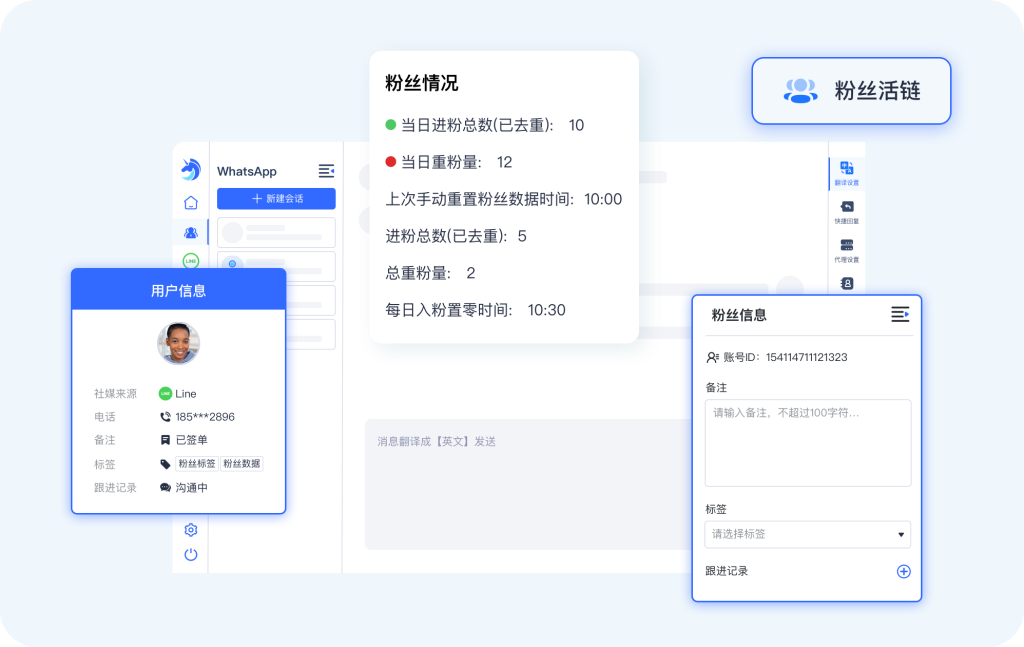Viewport: 1024px width, 647px height.
Task: Click the 每日入粉置零时间 10:30 row
Action: coord(475,310)
